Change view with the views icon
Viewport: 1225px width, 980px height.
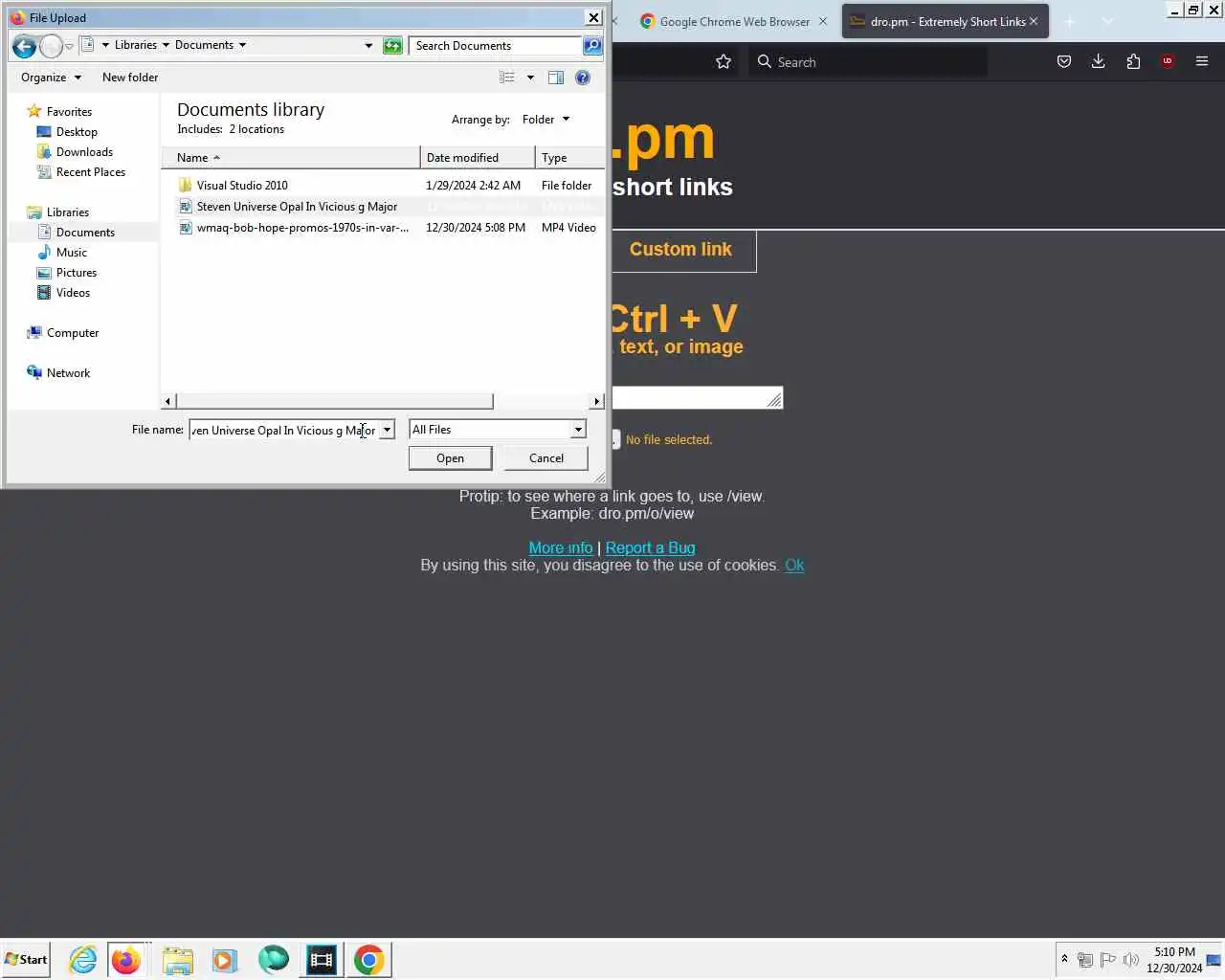point(507,78)
